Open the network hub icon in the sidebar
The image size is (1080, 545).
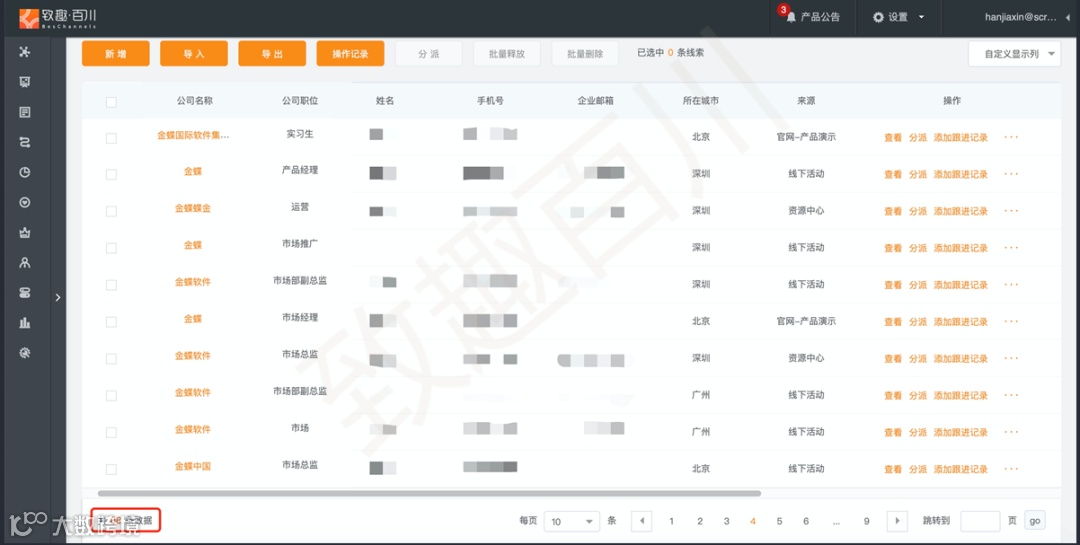tap(25, 52)
